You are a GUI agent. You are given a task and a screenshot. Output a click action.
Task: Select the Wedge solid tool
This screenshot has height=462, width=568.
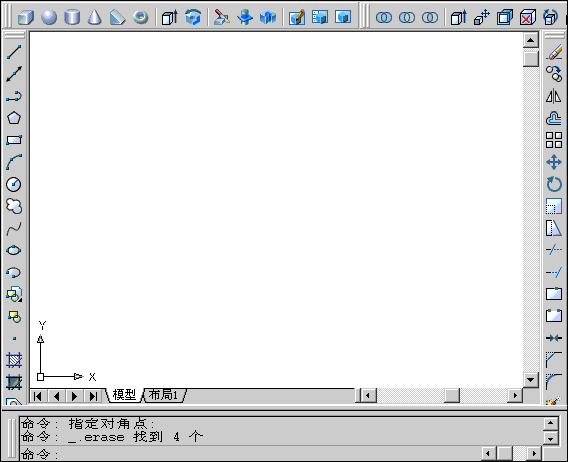point(117,17)
